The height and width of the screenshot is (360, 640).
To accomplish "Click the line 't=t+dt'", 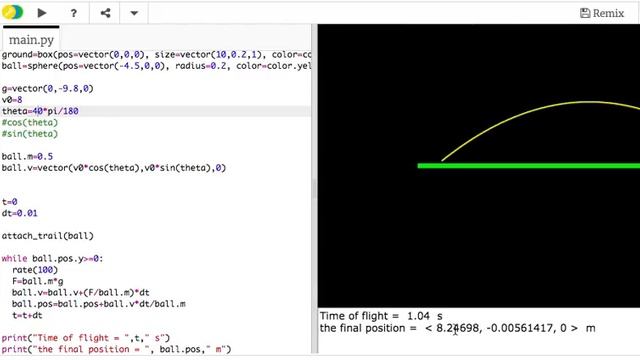I will pos(27,315).
